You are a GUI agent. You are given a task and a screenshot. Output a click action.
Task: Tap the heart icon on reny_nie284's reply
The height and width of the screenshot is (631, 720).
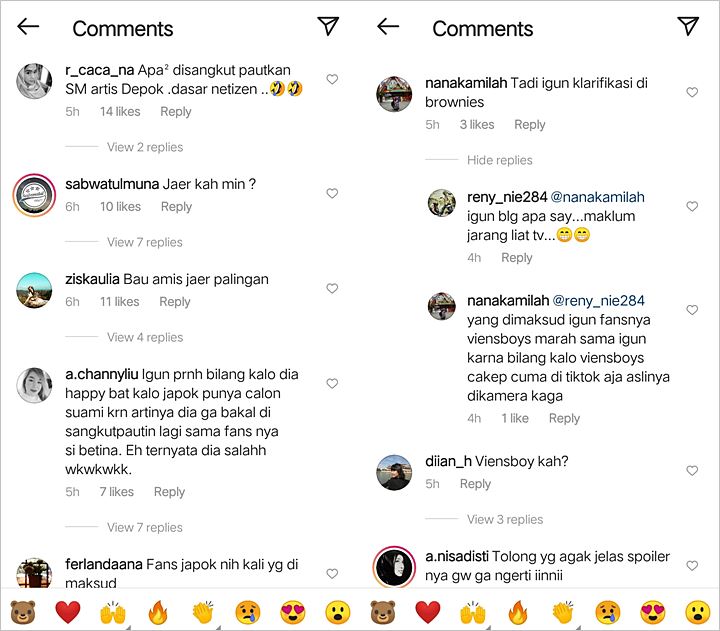692,206
